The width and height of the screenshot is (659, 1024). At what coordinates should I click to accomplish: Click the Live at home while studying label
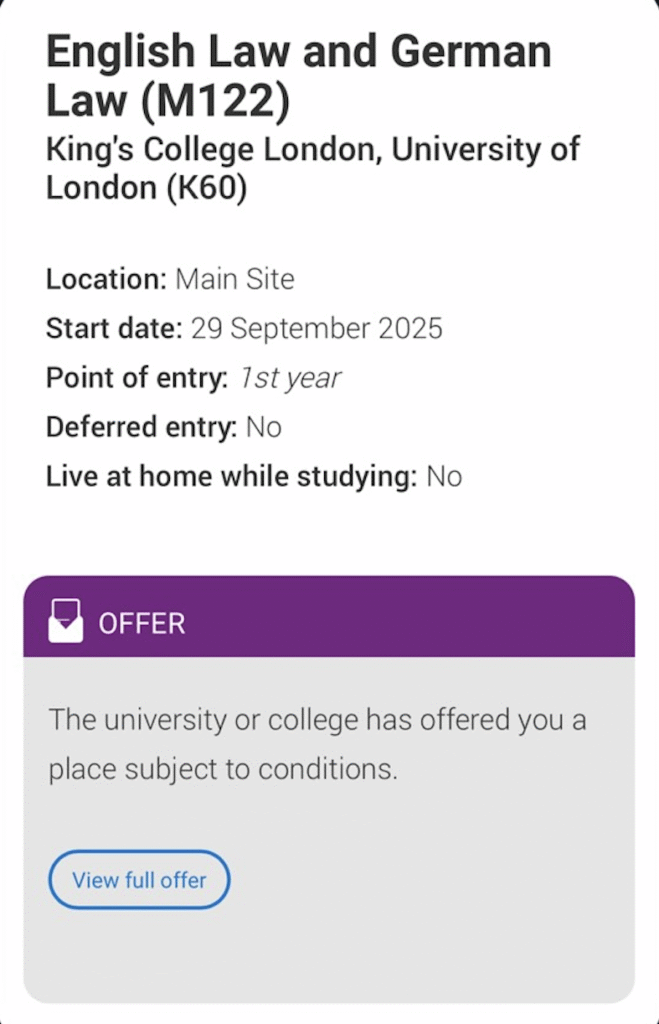point(230,477)
